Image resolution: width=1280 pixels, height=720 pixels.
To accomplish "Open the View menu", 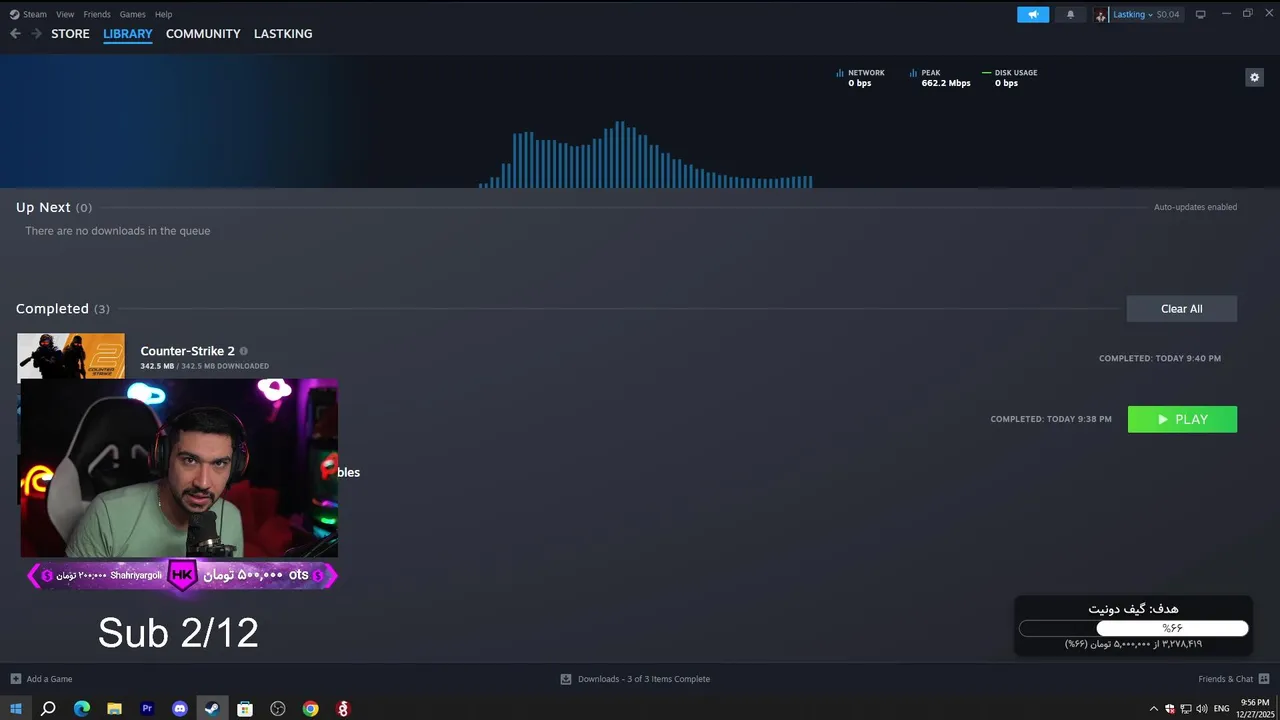I will coord(65,14).
